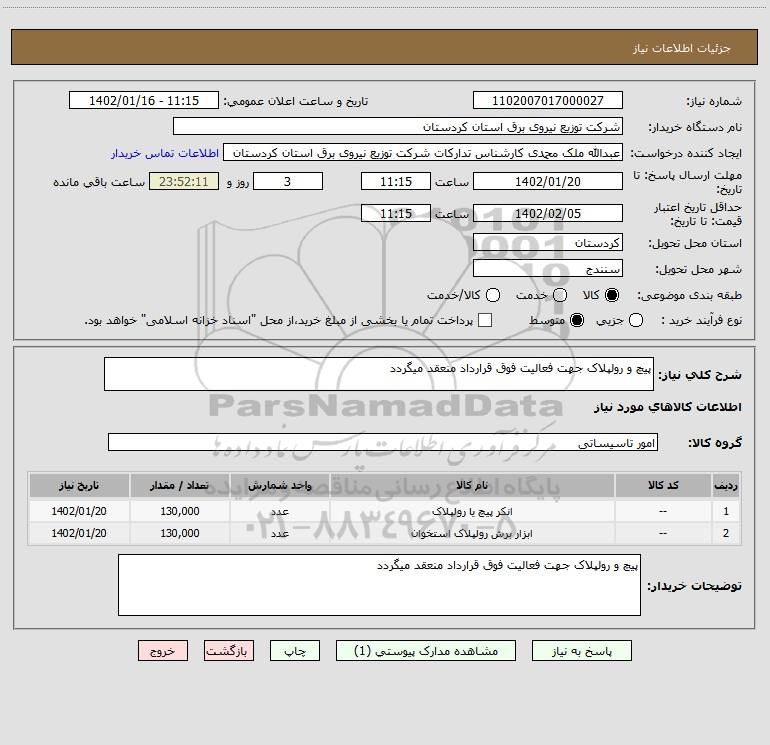Click the remaining time 23:52:11 field
Screen dimensions: 770x745
coord(184,181)
